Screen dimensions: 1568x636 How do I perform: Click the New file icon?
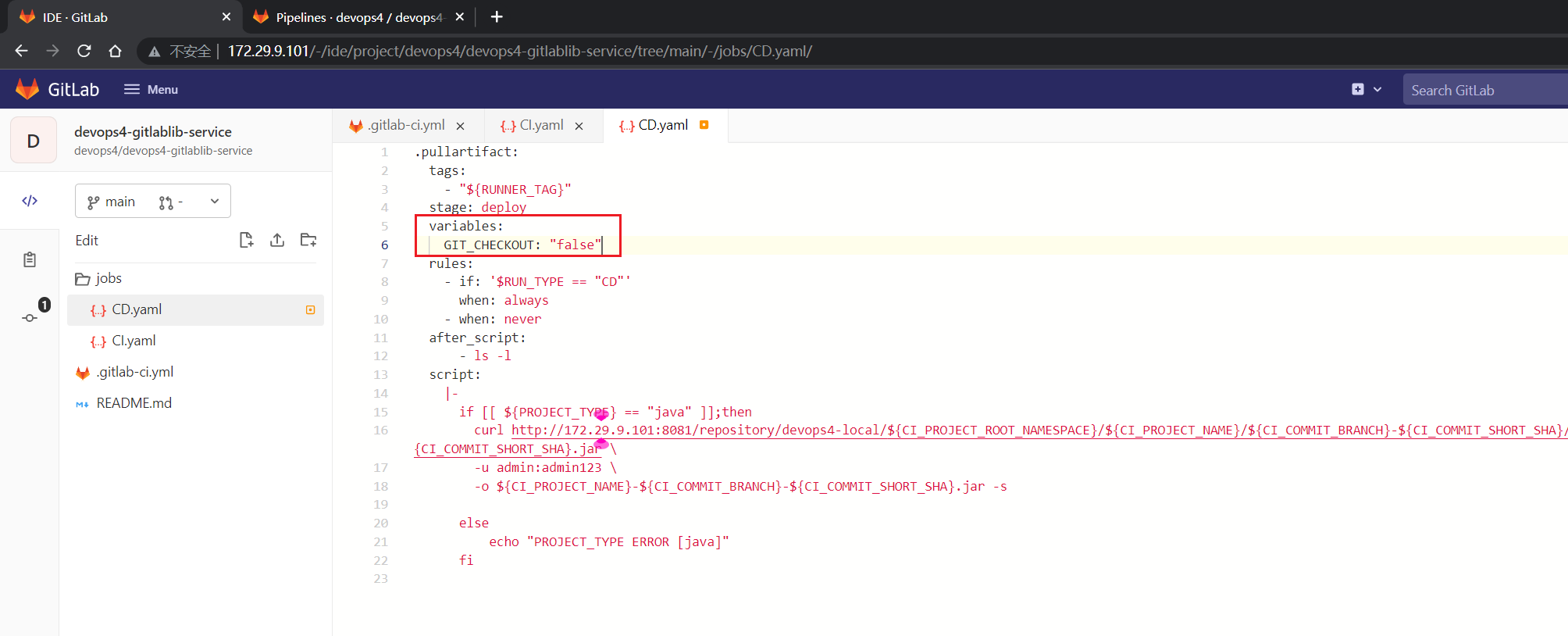click(246, 240)
